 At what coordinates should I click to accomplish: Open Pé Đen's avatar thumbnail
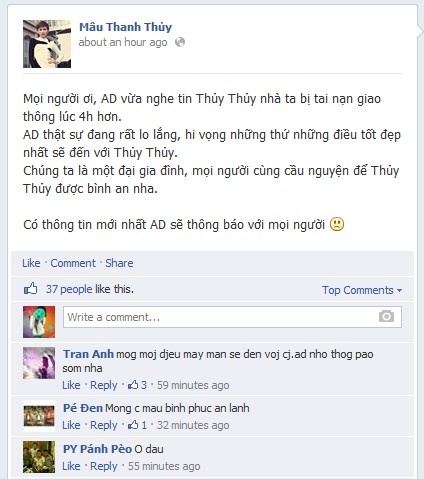39,416
